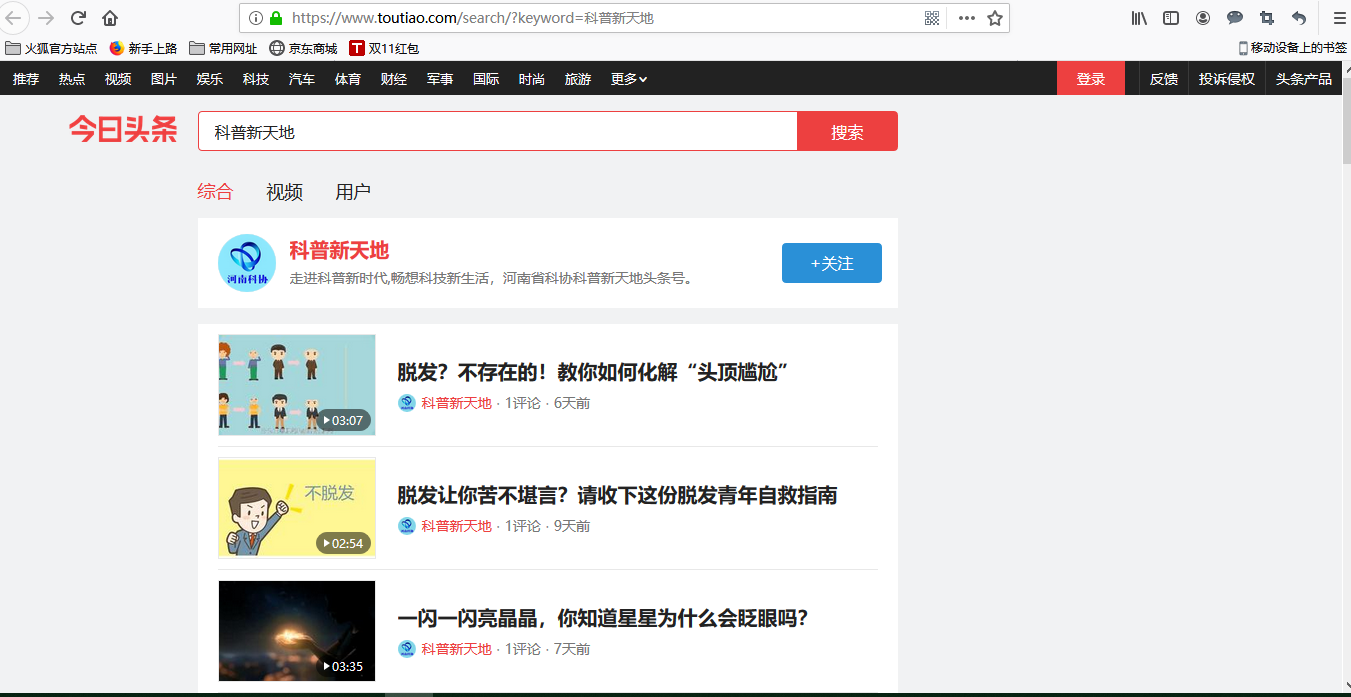Show site information via the info icon
The height and width of the screenshot is (697, 1351).
pos(255,18)
